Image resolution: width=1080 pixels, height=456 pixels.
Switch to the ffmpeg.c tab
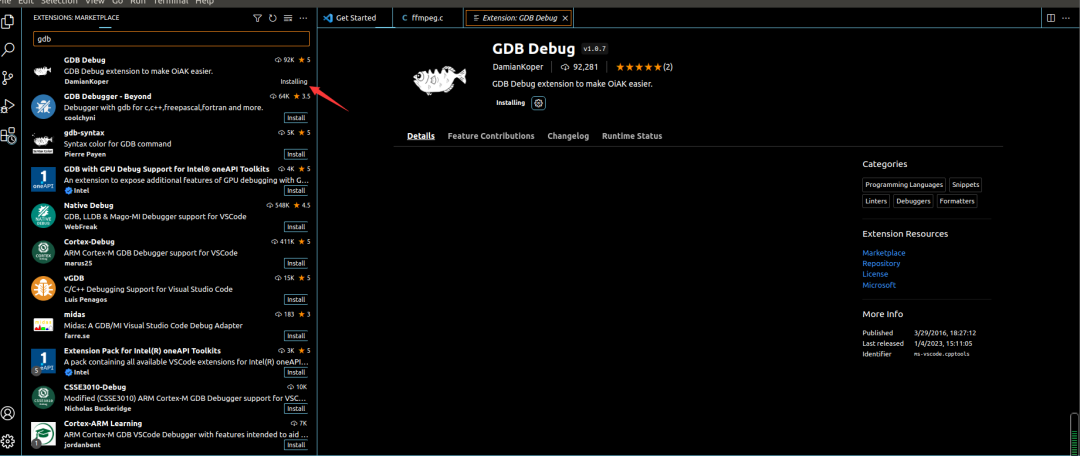click(430, 18)
